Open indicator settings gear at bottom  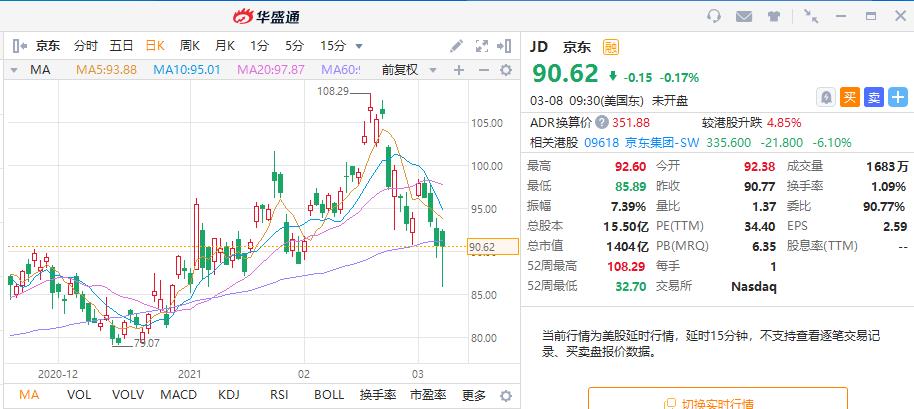(506, 395)
